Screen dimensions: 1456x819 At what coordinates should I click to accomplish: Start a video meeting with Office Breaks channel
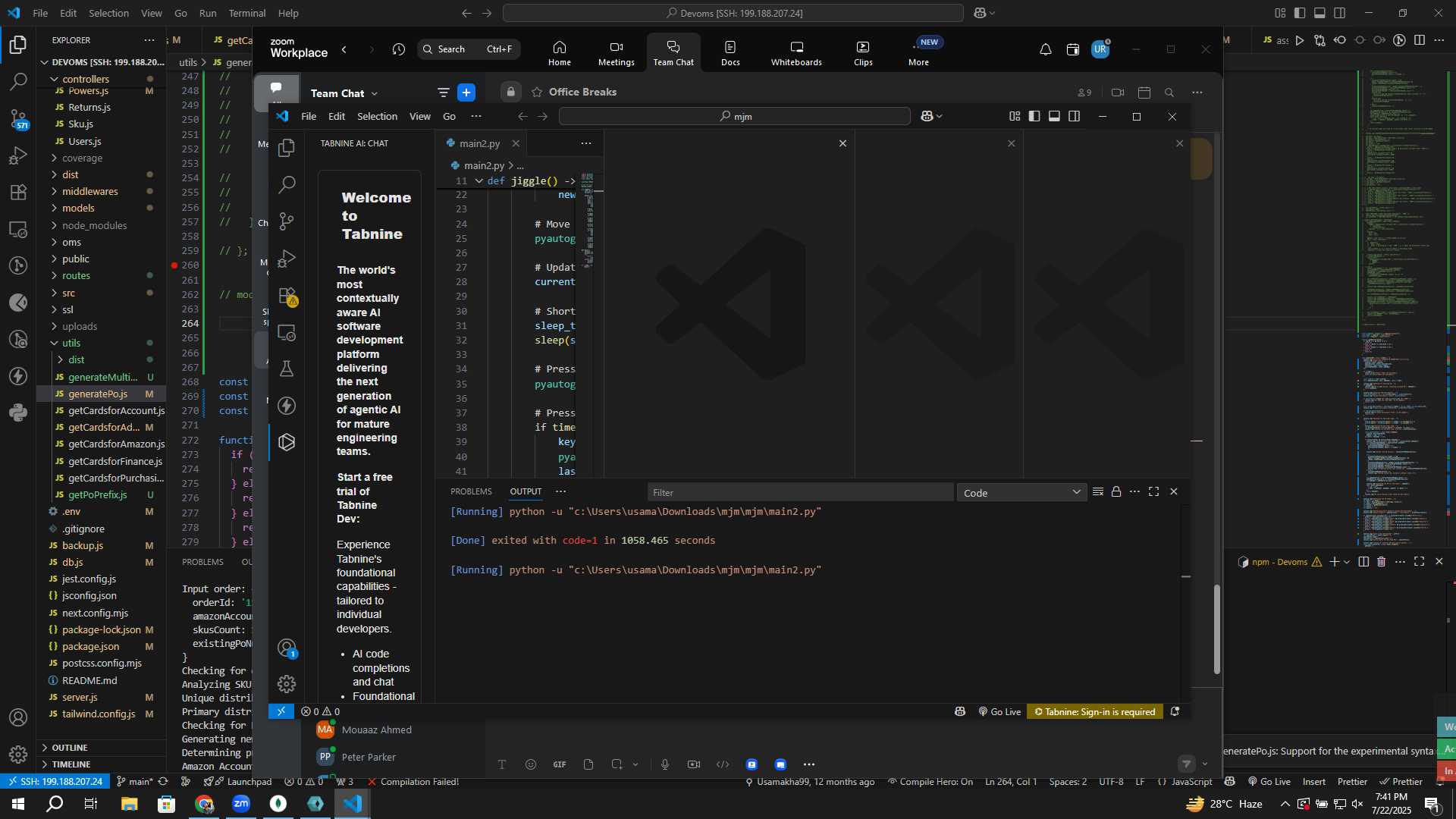tap(1118, 93)
